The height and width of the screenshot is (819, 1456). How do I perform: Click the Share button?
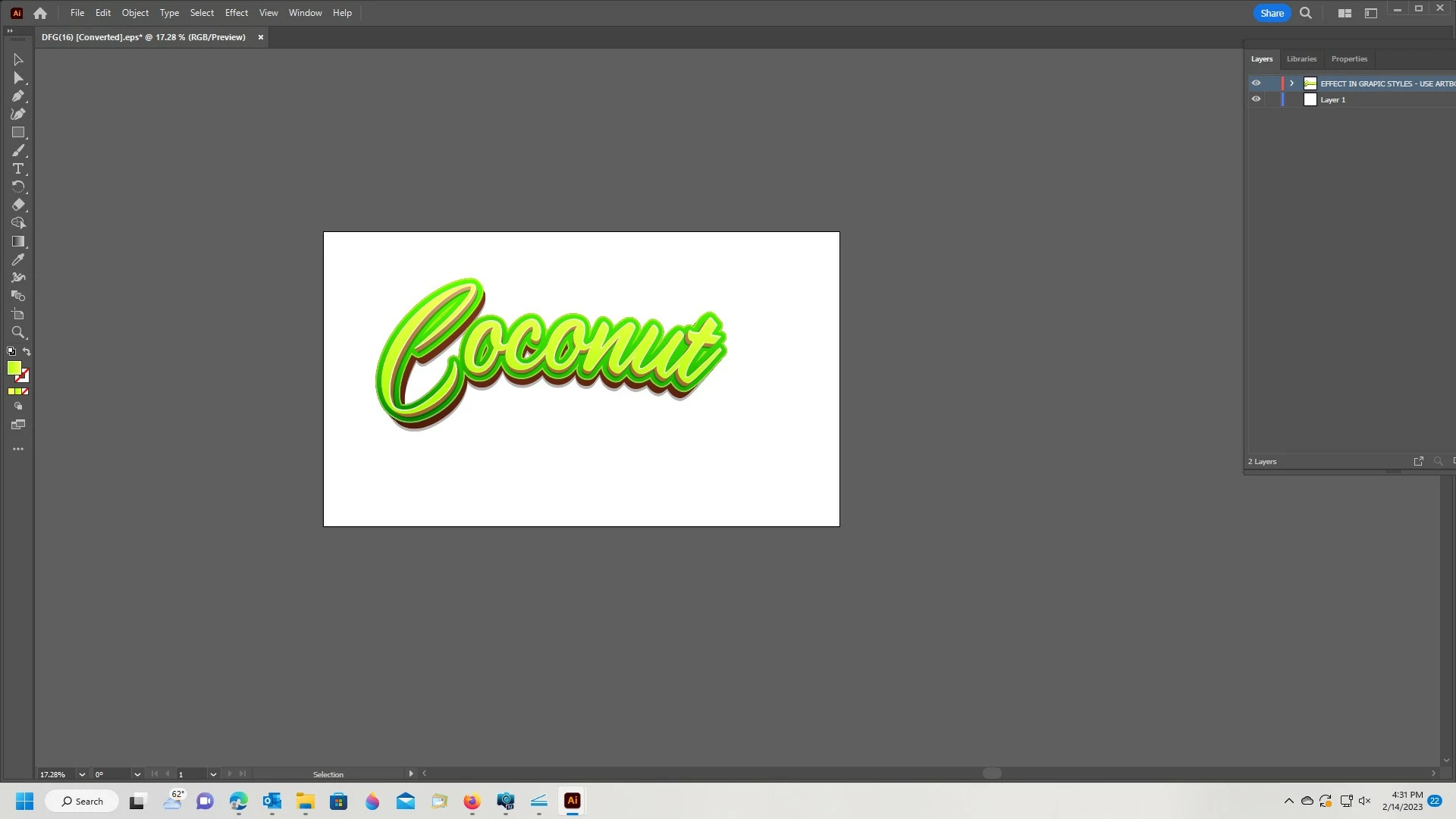[x=1272, y=13]
